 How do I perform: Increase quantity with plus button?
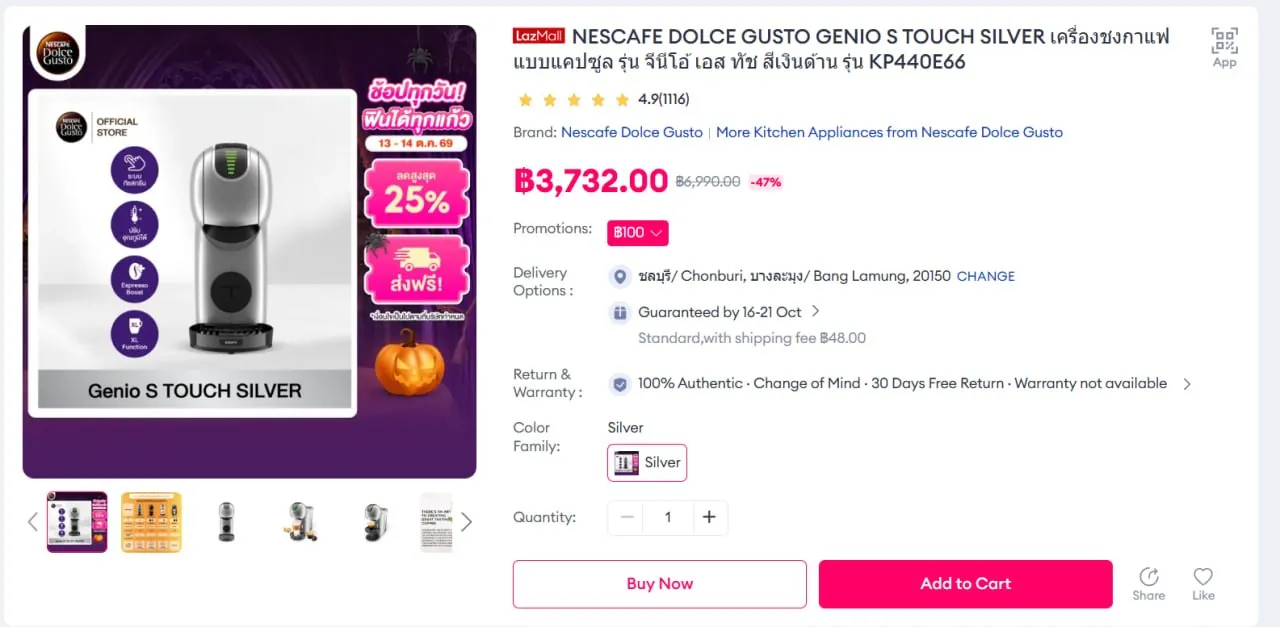point(709,517)
